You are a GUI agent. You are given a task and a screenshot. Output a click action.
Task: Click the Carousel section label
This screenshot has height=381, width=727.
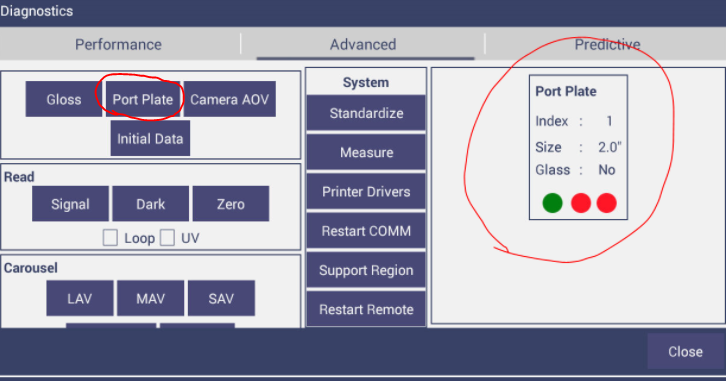pyautogui.click(x=31, y=268)
